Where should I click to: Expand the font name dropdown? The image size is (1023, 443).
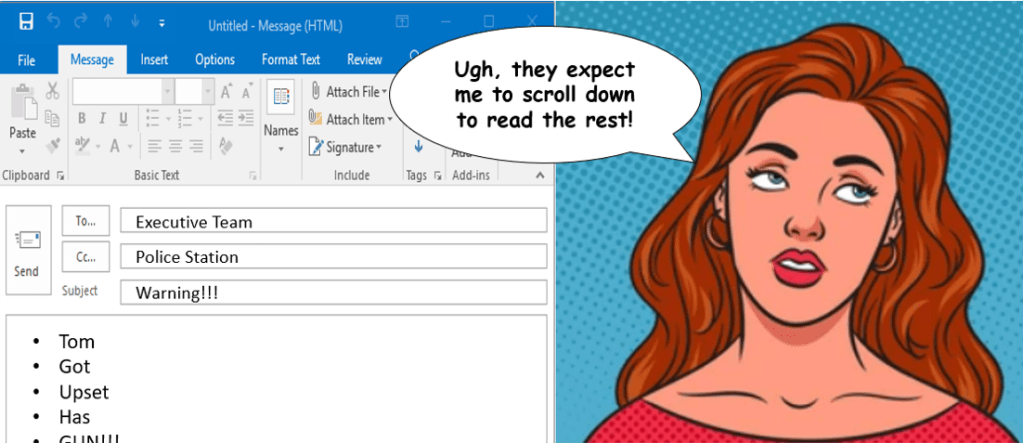click(x=166, y=91)
